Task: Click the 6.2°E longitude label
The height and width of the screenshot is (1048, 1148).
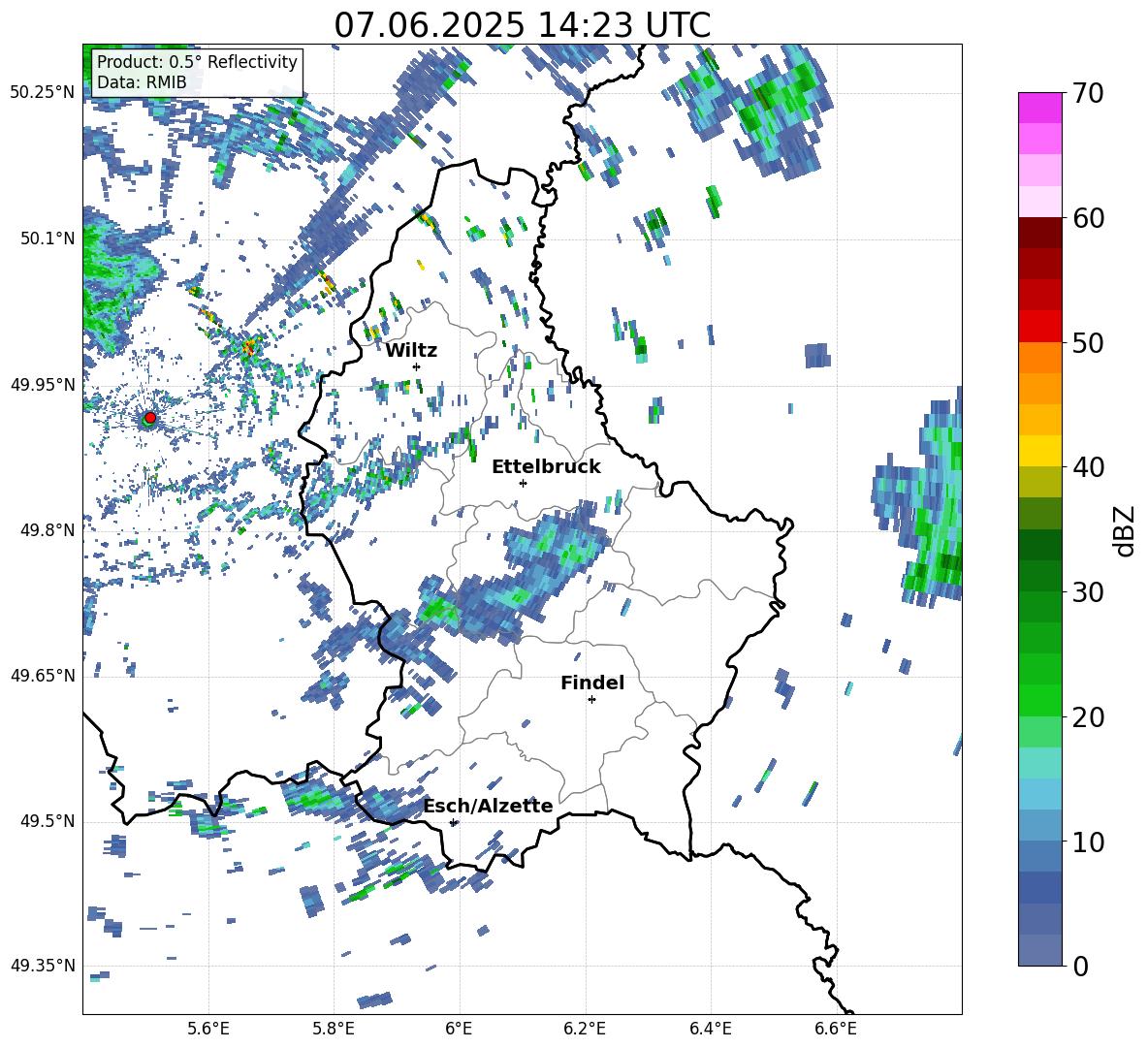Action: (585, 1029)
